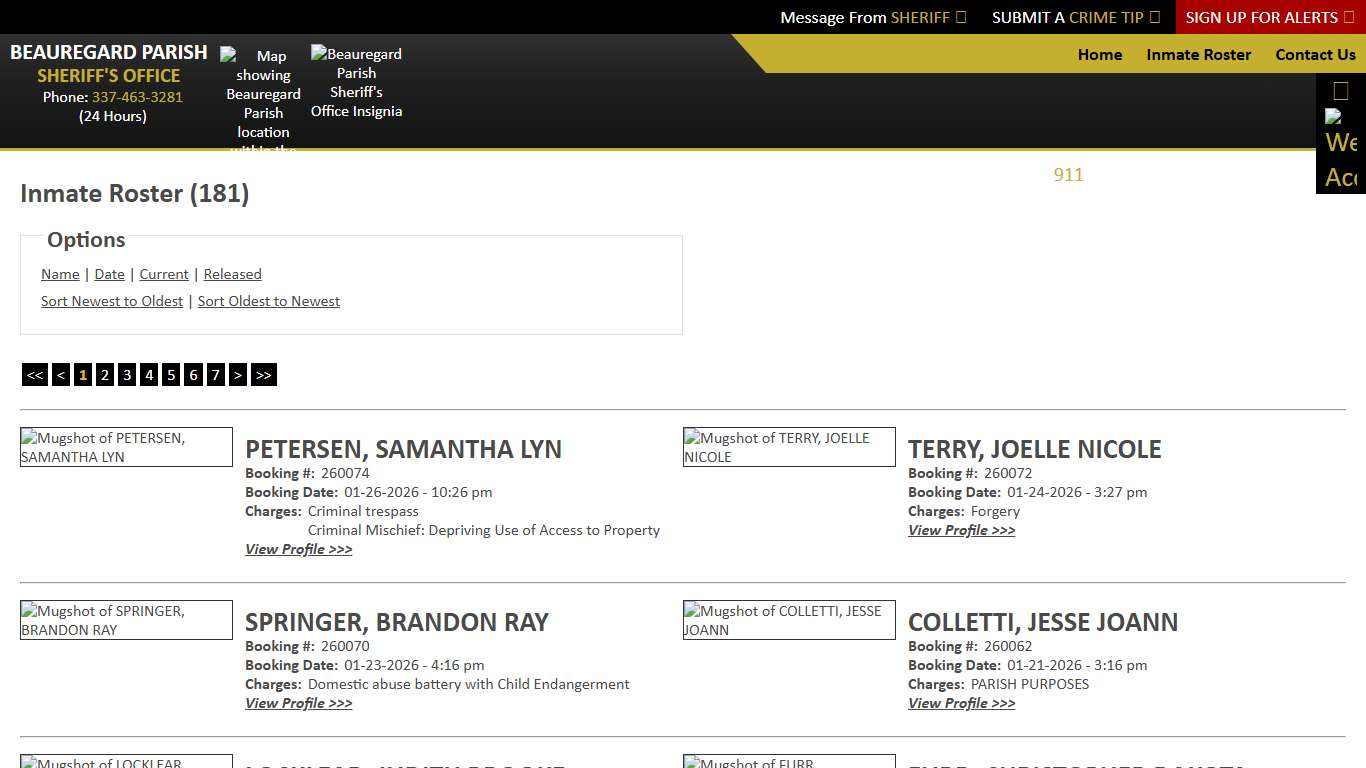Click the small square icon above Web Accessibility

(1340, 90)
